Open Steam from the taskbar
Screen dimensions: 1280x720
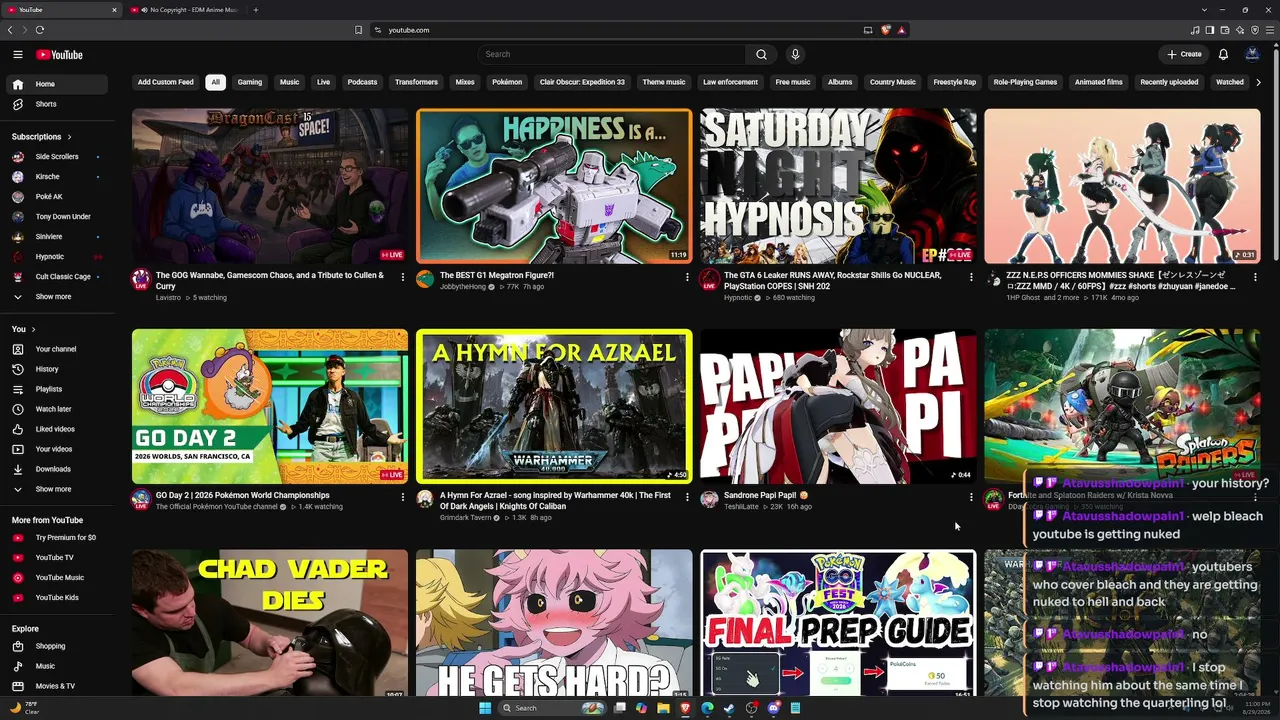coord(729,708)
